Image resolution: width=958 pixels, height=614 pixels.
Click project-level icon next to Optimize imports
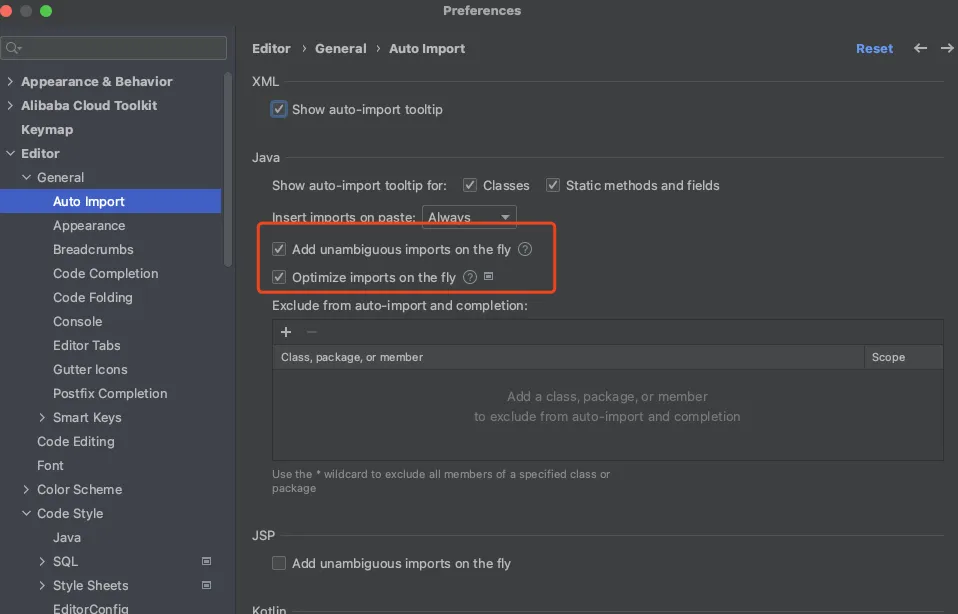(489, 277)
